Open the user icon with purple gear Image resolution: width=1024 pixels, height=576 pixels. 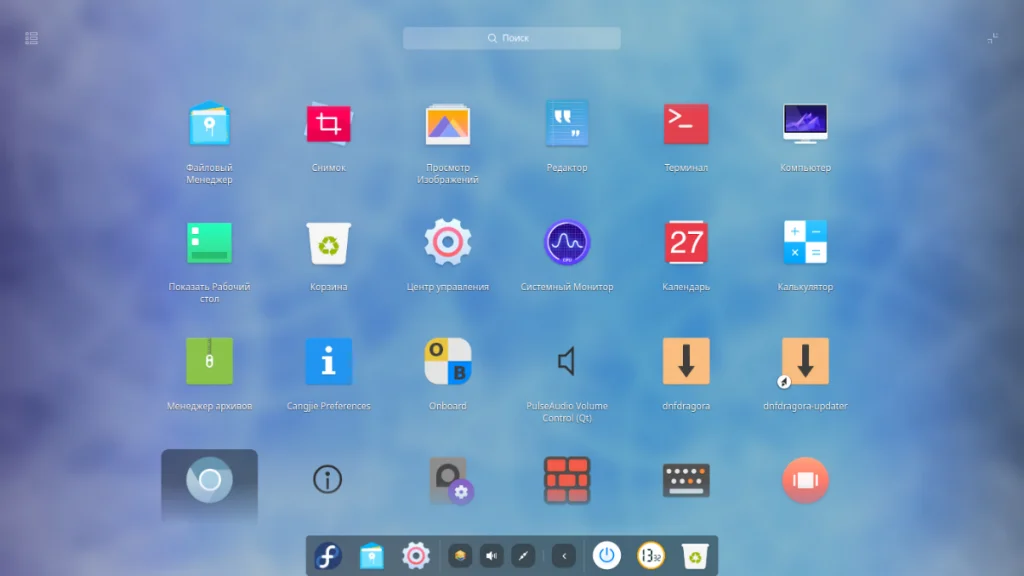coord(451,481)
